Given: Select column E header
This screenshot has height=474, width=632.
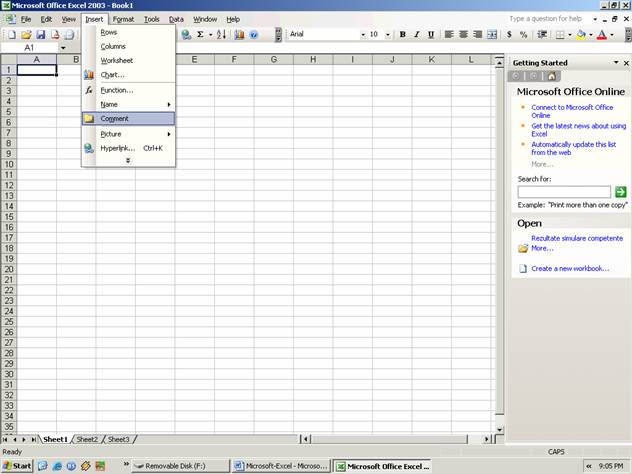Looking at the screenshot, I should pyautogui.click(x=194, y=60).
